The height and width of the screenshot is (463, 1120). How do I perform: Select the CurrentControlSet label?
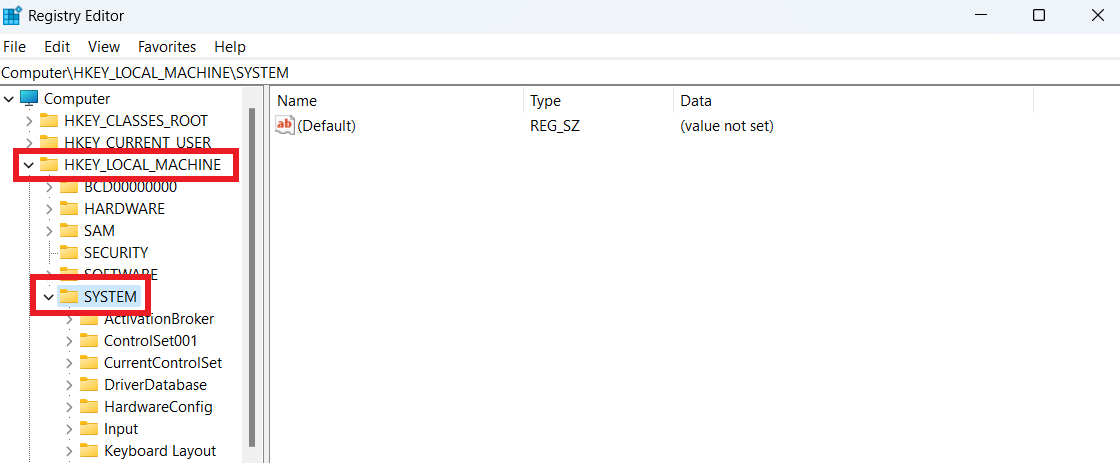point(164,363)
